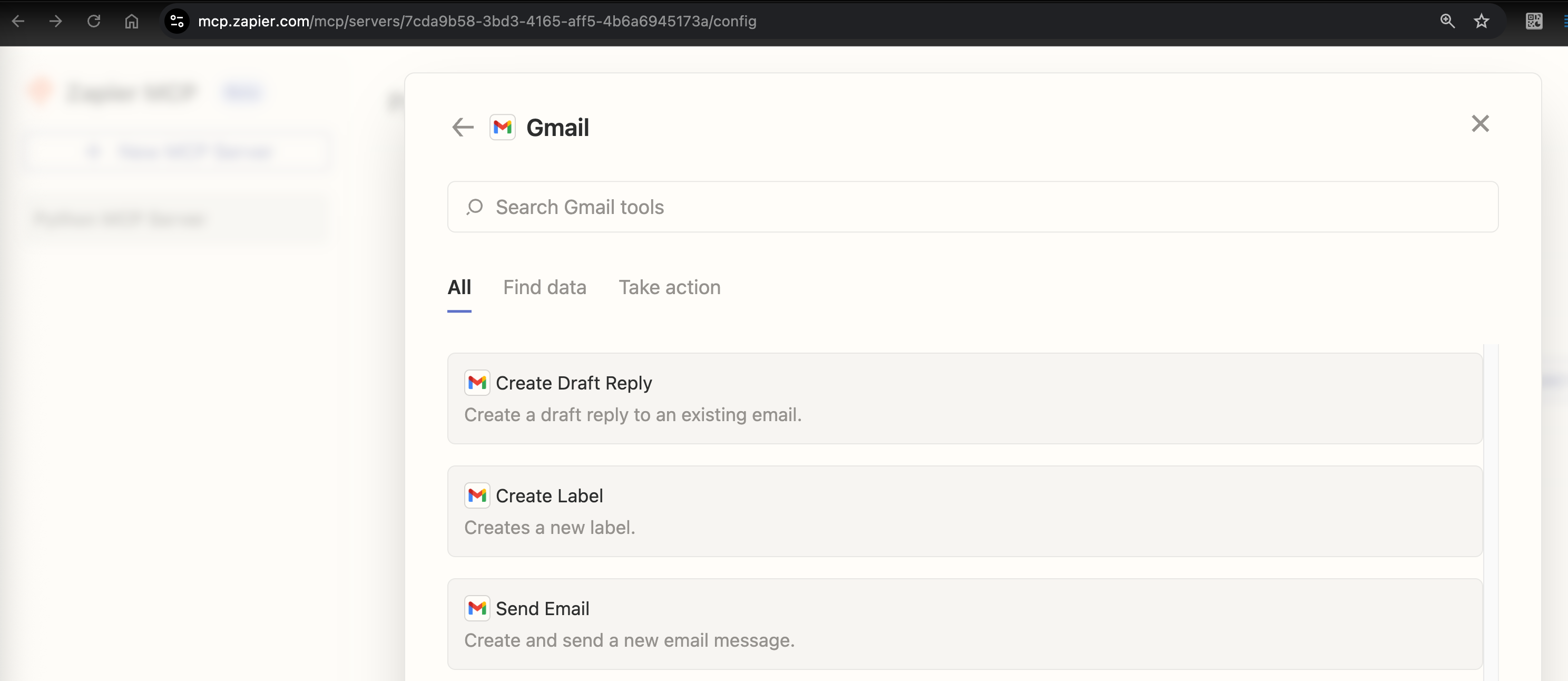Switch to the All tab

459,287
